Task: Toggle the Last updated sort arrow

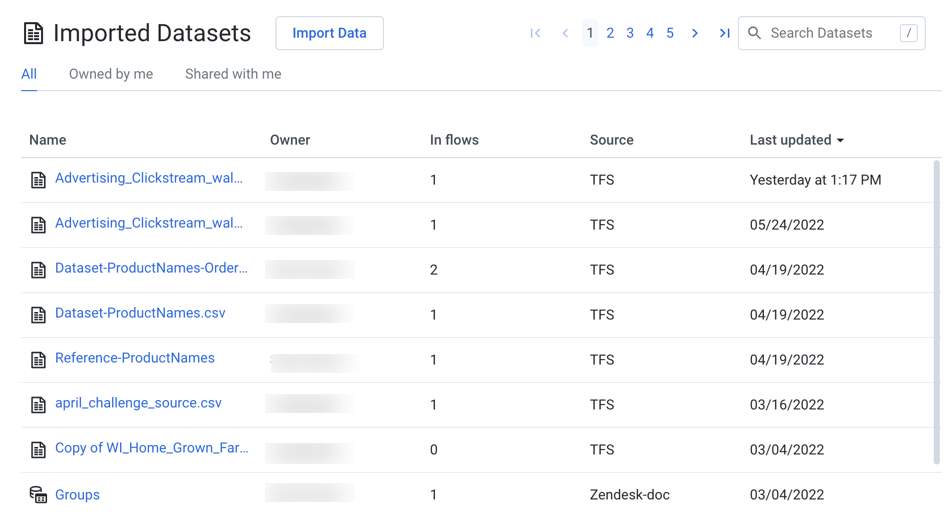Action: 840,140
